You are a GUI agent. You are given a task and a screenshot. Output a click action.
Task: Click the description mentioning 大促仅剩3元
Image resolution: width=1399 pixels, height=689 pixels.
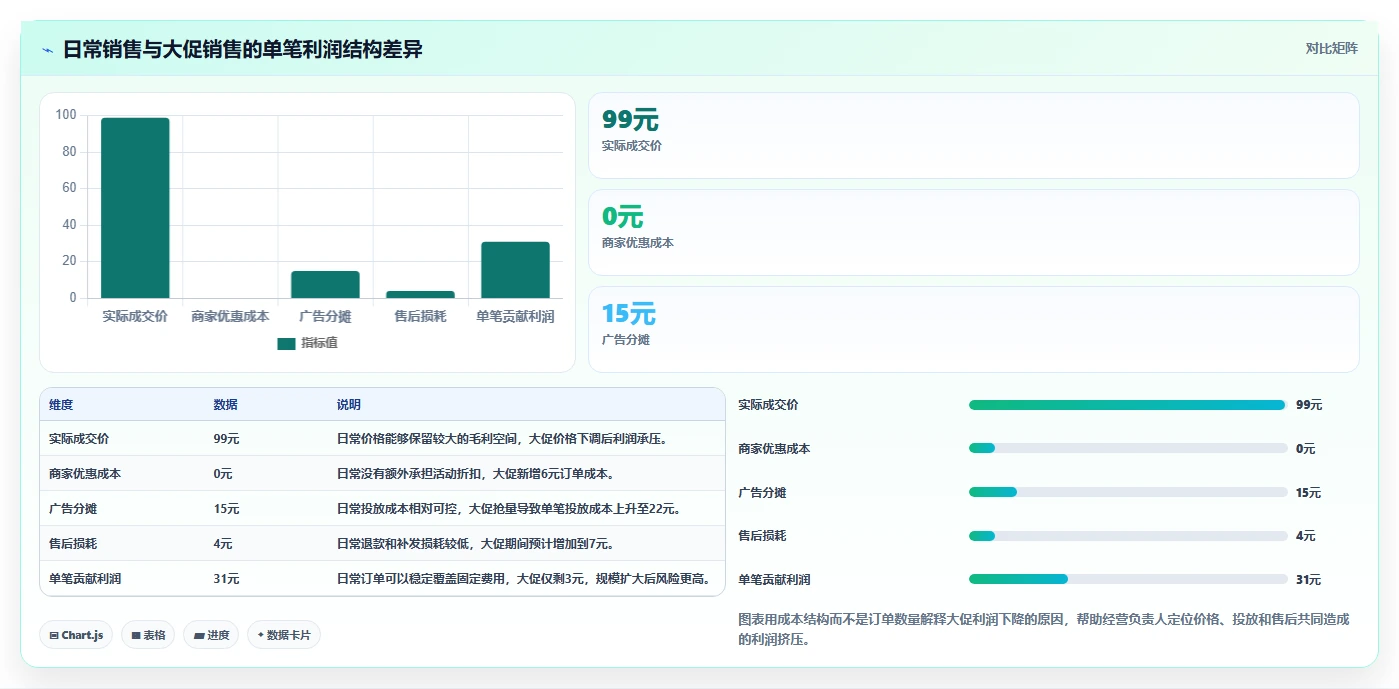(525, 578)
